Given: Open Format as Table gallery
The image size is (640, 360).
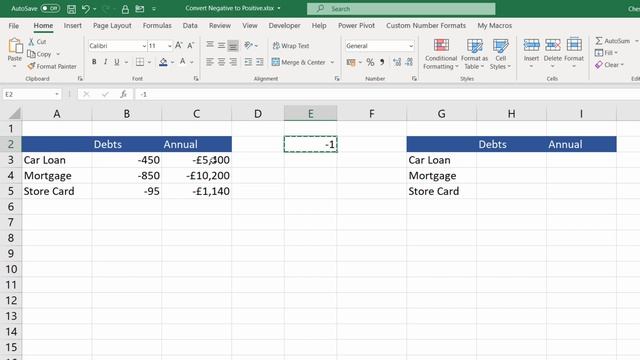Looking at the screenshot, I should tap(474, 54).
